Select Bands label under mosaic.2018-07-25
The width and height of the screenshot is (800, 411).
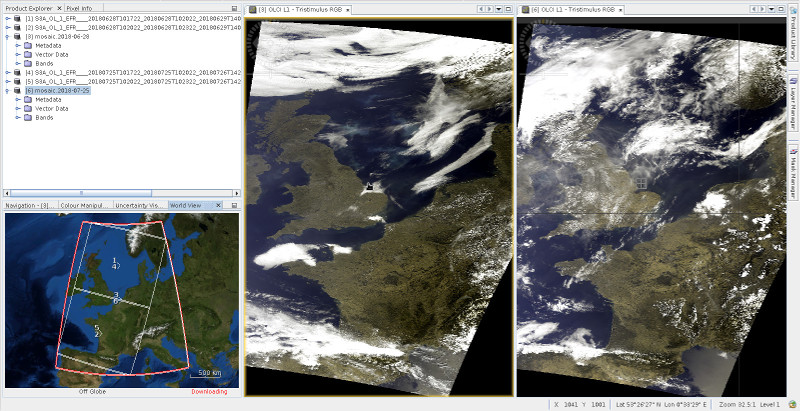coord(44,117)
